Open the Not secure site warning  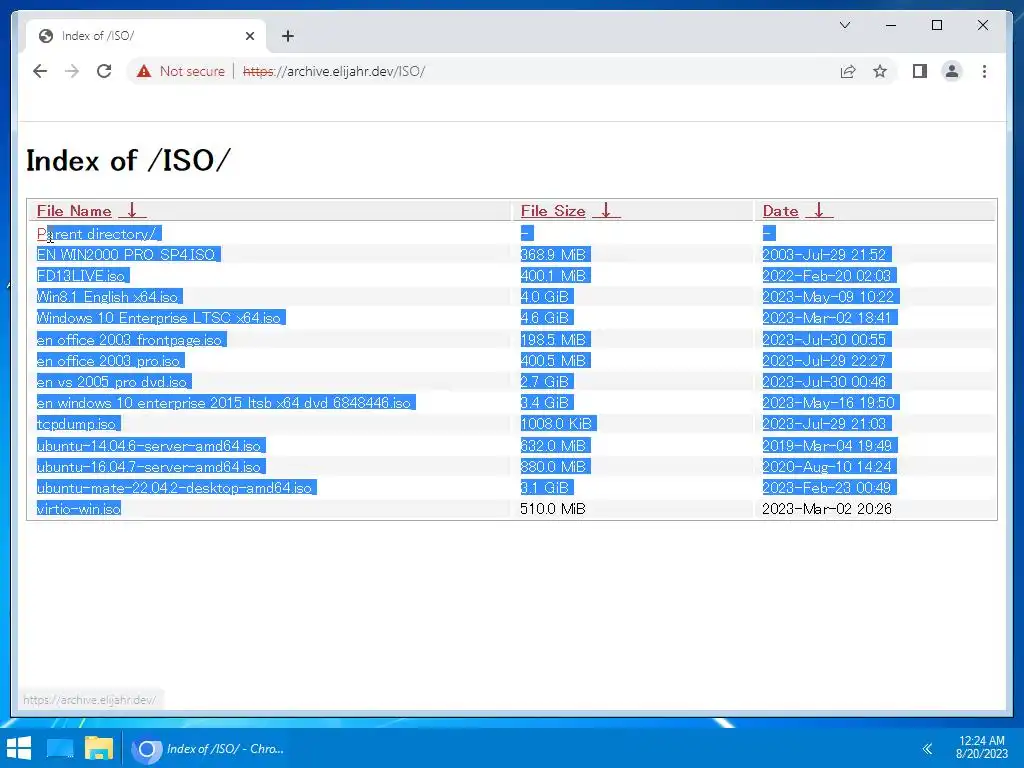[x=180, y=71]
